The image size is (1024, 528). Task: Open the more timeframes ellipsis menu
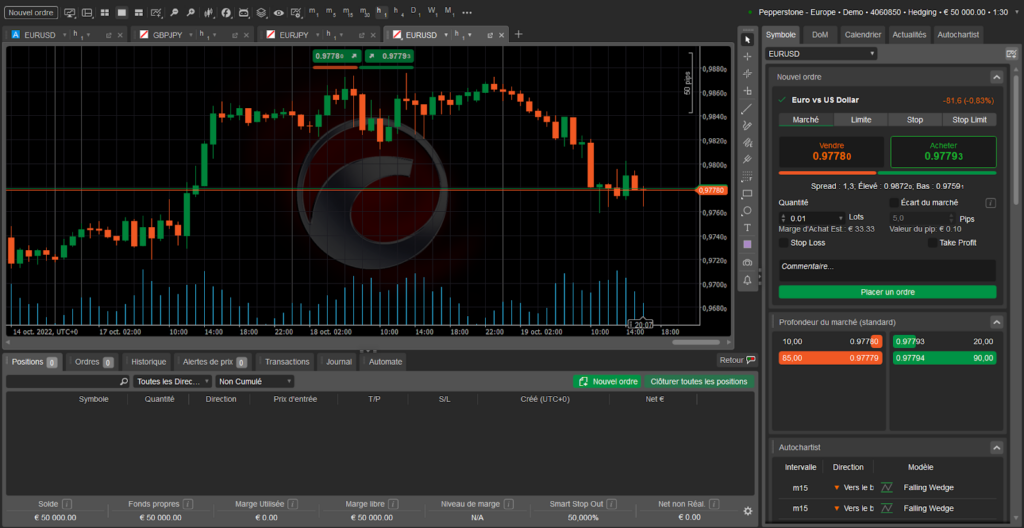click(467, 12)
